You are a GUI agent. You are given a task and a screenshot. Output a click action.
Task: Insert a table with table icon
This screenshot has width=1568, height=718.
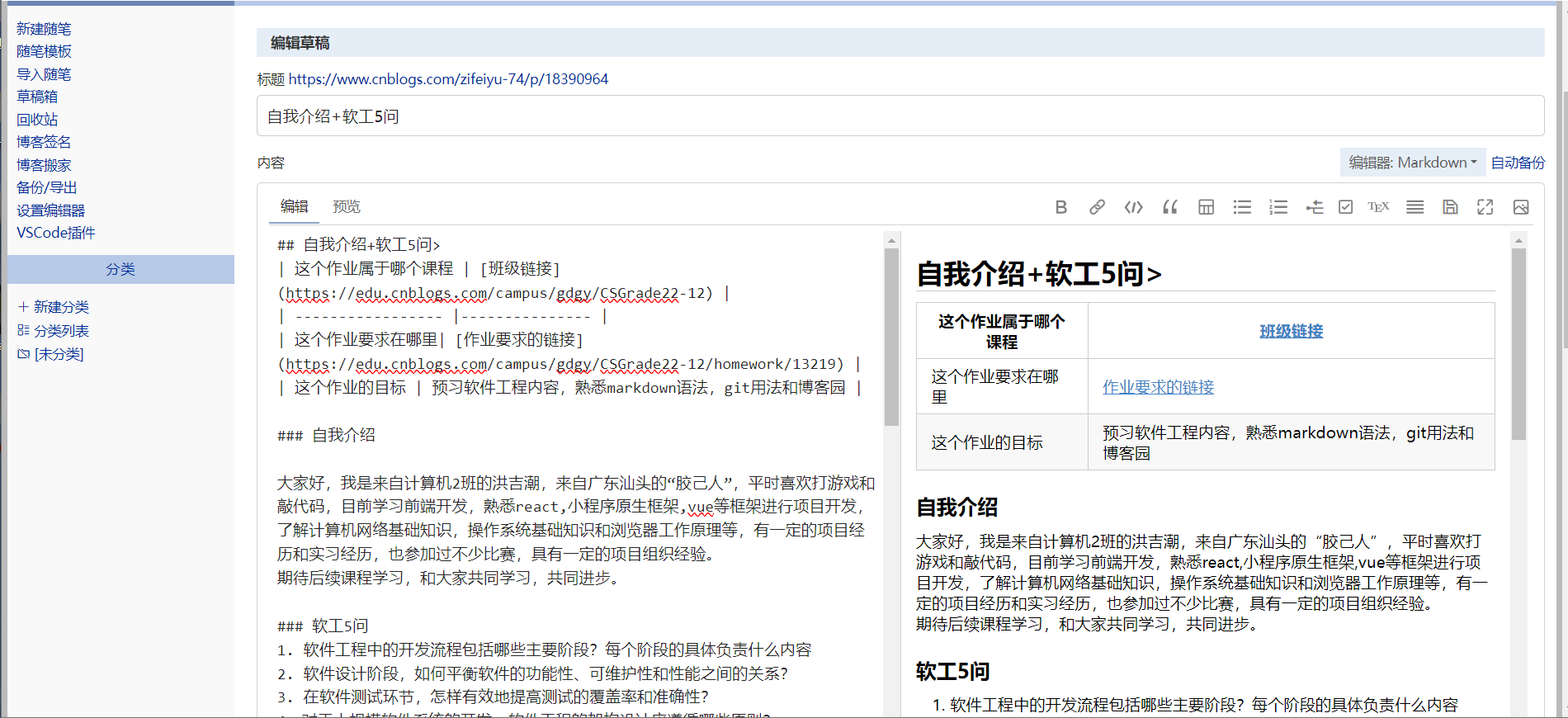click(x=1206, y=207)
